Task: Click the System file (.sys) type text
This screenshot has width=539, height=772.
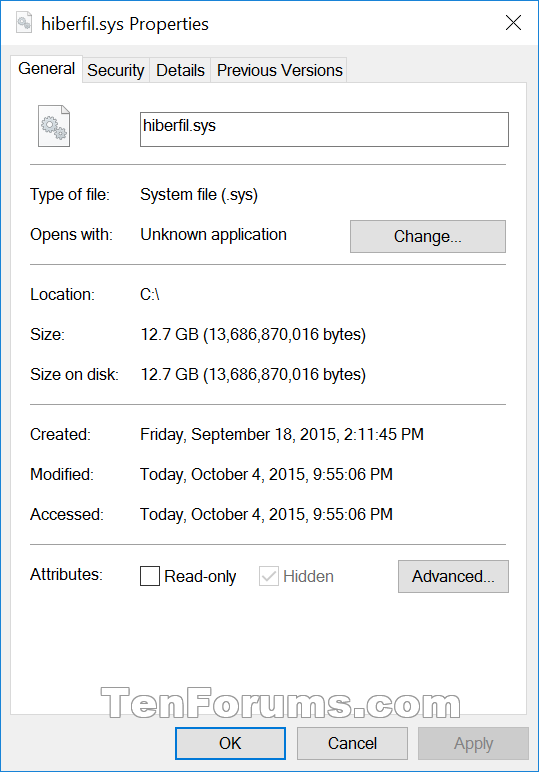Action: coord(199,195)
